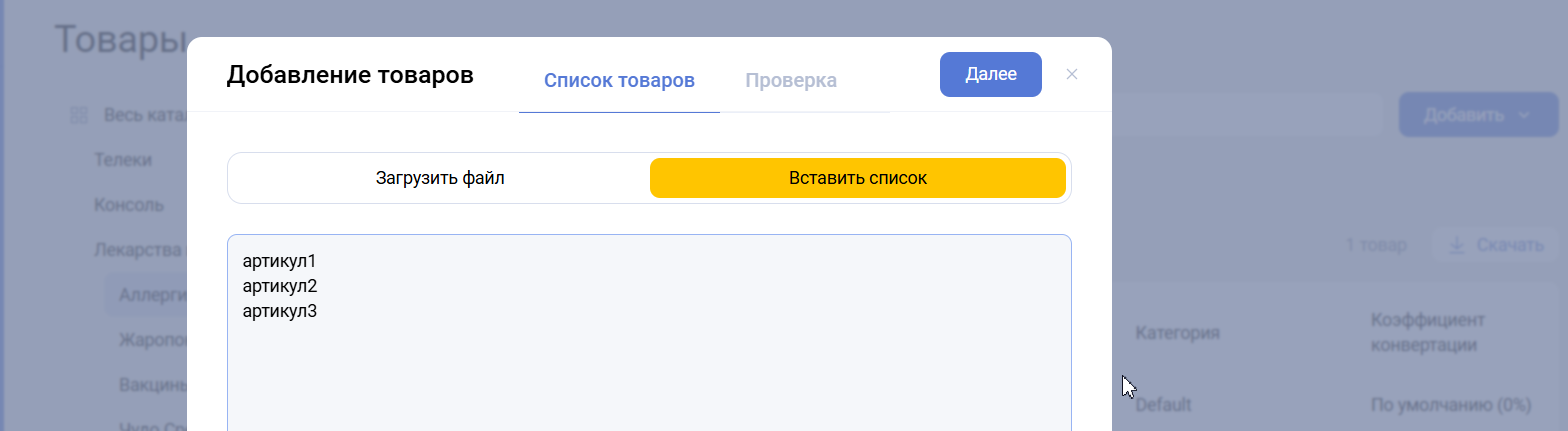Switch to Загрузить файл mode

click(x=440, y=179)
